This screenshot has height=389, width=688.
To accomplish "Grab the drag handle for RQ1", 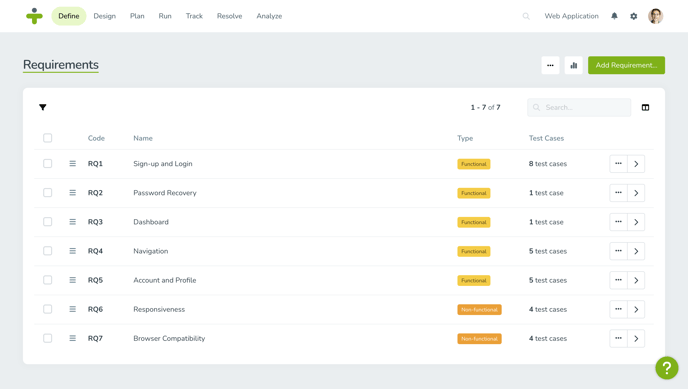I will 72,164.
